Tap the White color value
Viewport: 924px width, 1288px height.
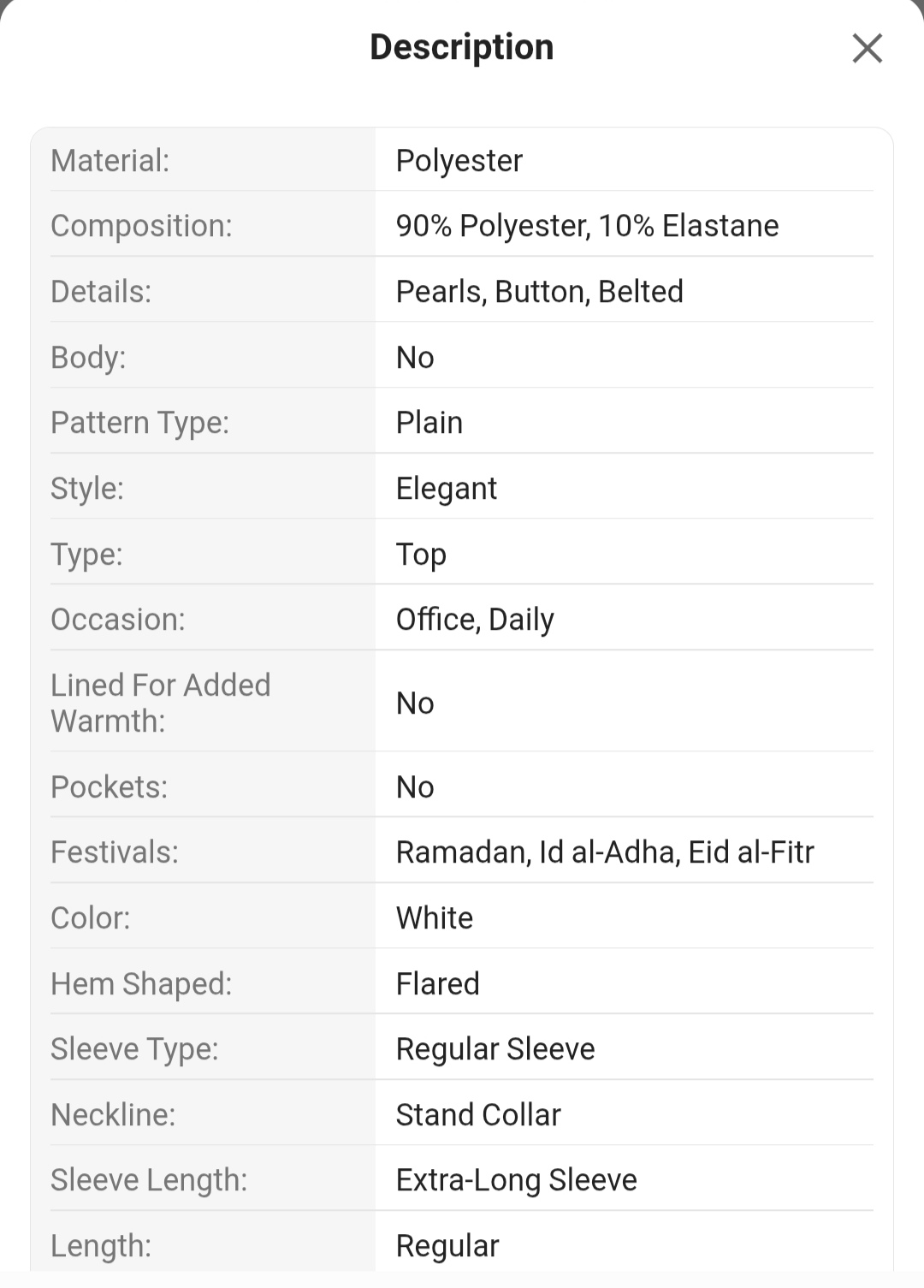435,918
